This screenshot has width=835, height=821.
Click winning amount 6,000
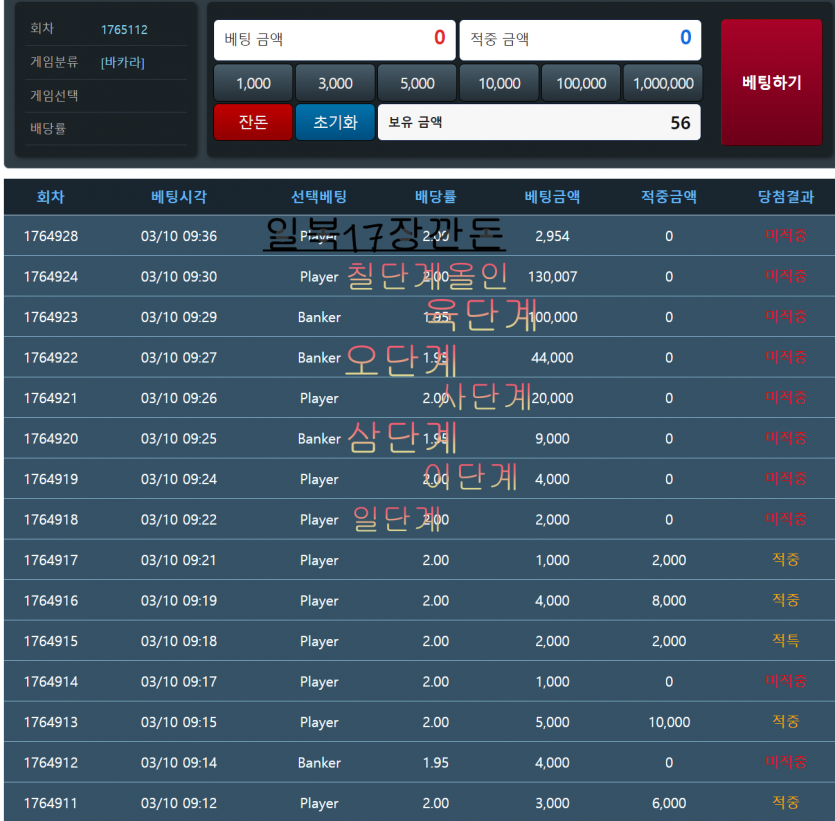pos(669,803)
